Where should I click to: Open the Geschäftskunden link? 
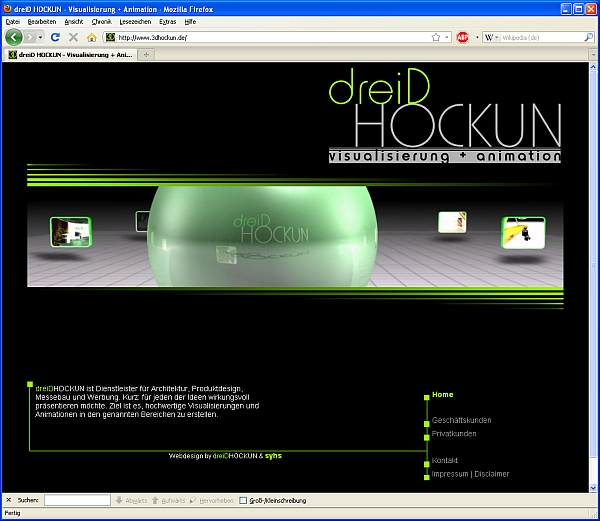point(461,420)
